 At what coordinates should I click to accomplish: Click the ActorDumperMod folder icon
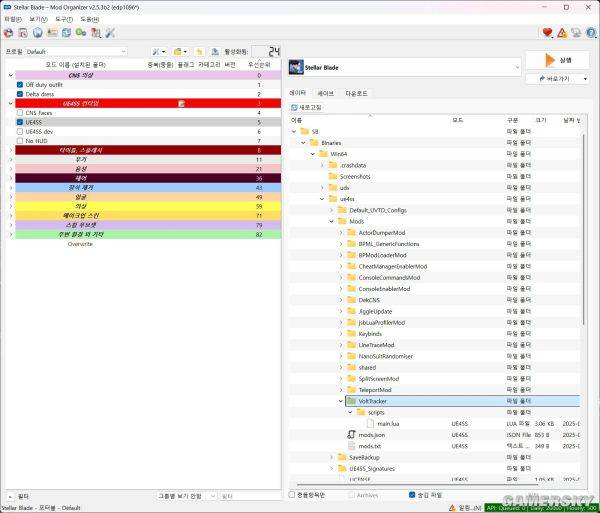351,232
